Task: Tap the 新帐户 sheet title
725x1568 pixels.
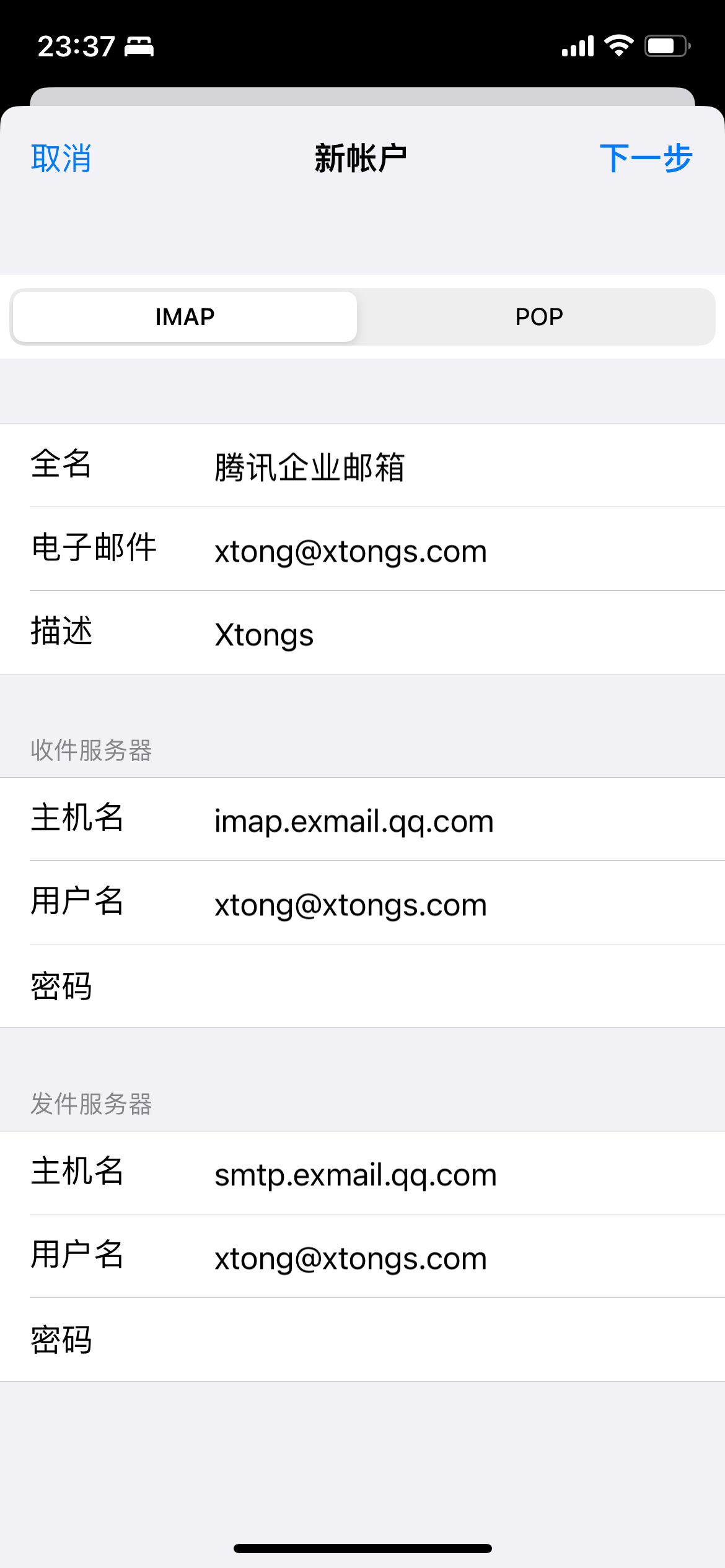Action: coord(361,159)
